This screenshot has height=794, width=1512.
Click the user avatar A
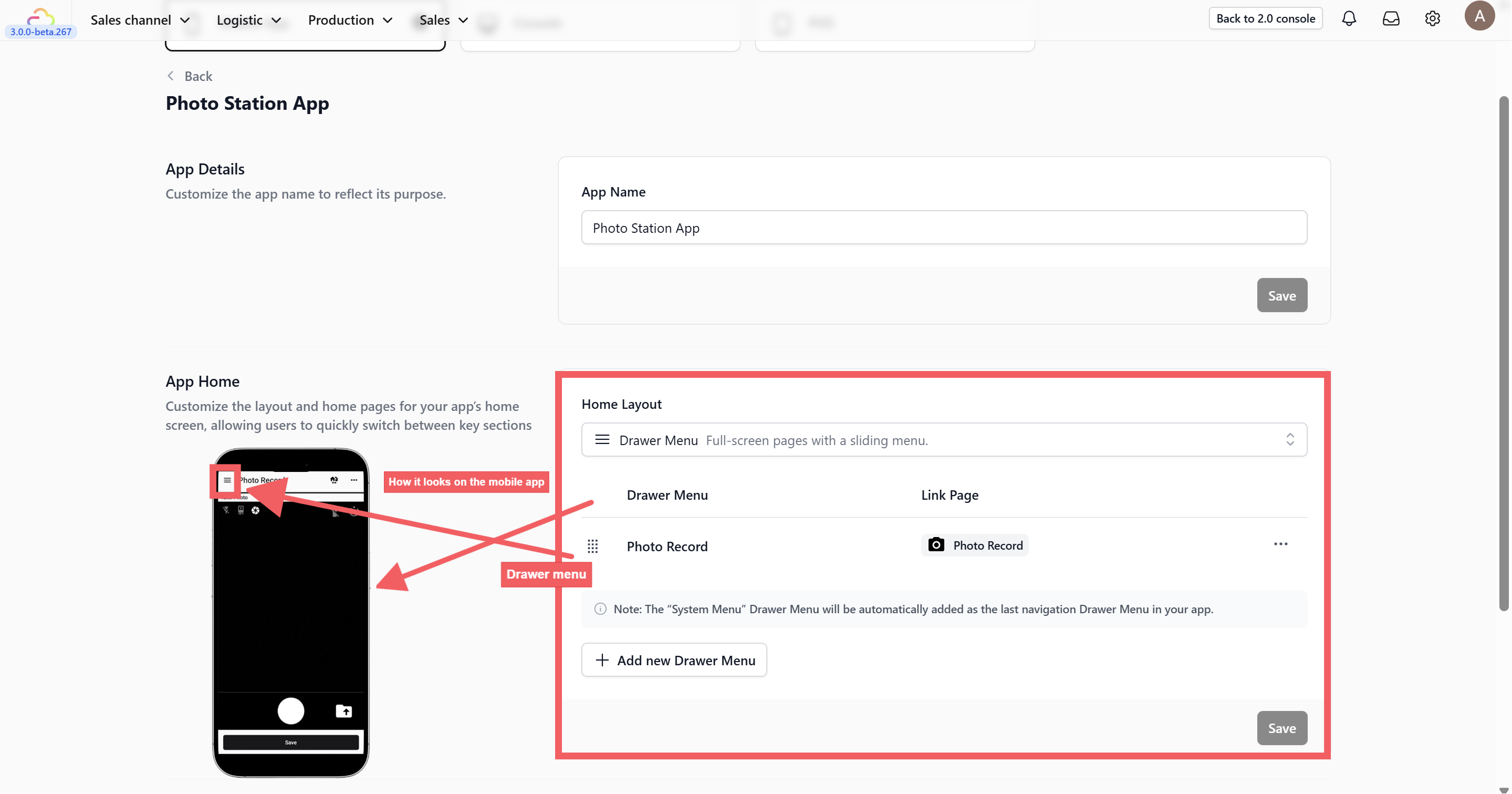(1479, 16)
